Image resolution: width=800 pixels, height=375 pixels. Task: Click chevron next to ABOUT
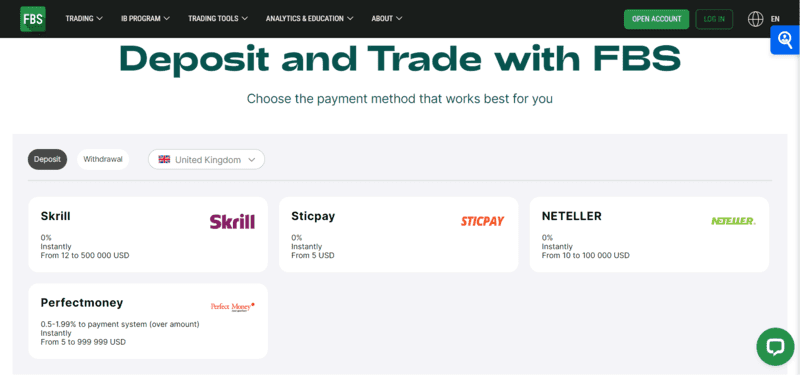click(x=399, y=19)
